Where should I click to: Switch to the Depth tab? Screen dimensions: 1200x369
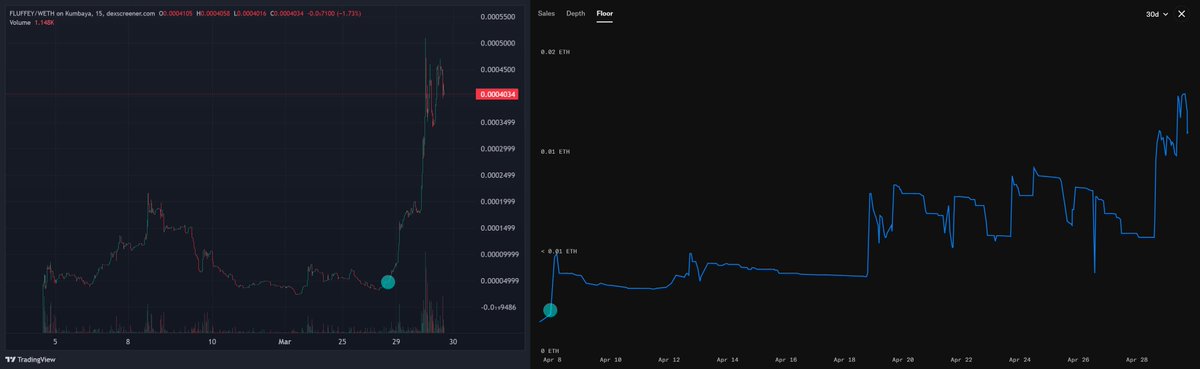click(576, 13)
